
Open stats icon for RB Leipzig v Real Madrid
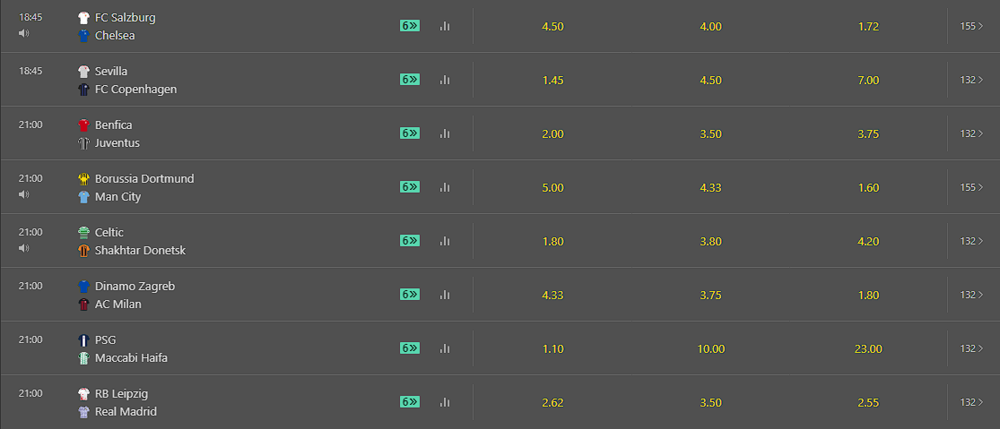(x=445, y=402)
